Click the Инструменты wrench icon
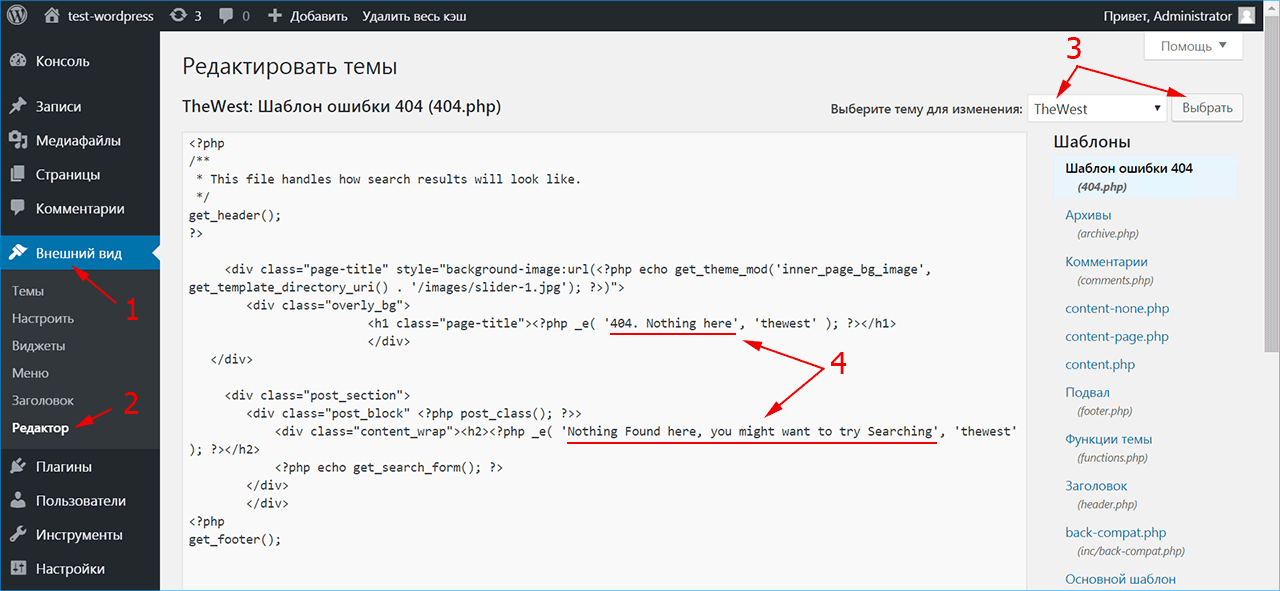The image size is (1280, 591). tap(18, 534)
